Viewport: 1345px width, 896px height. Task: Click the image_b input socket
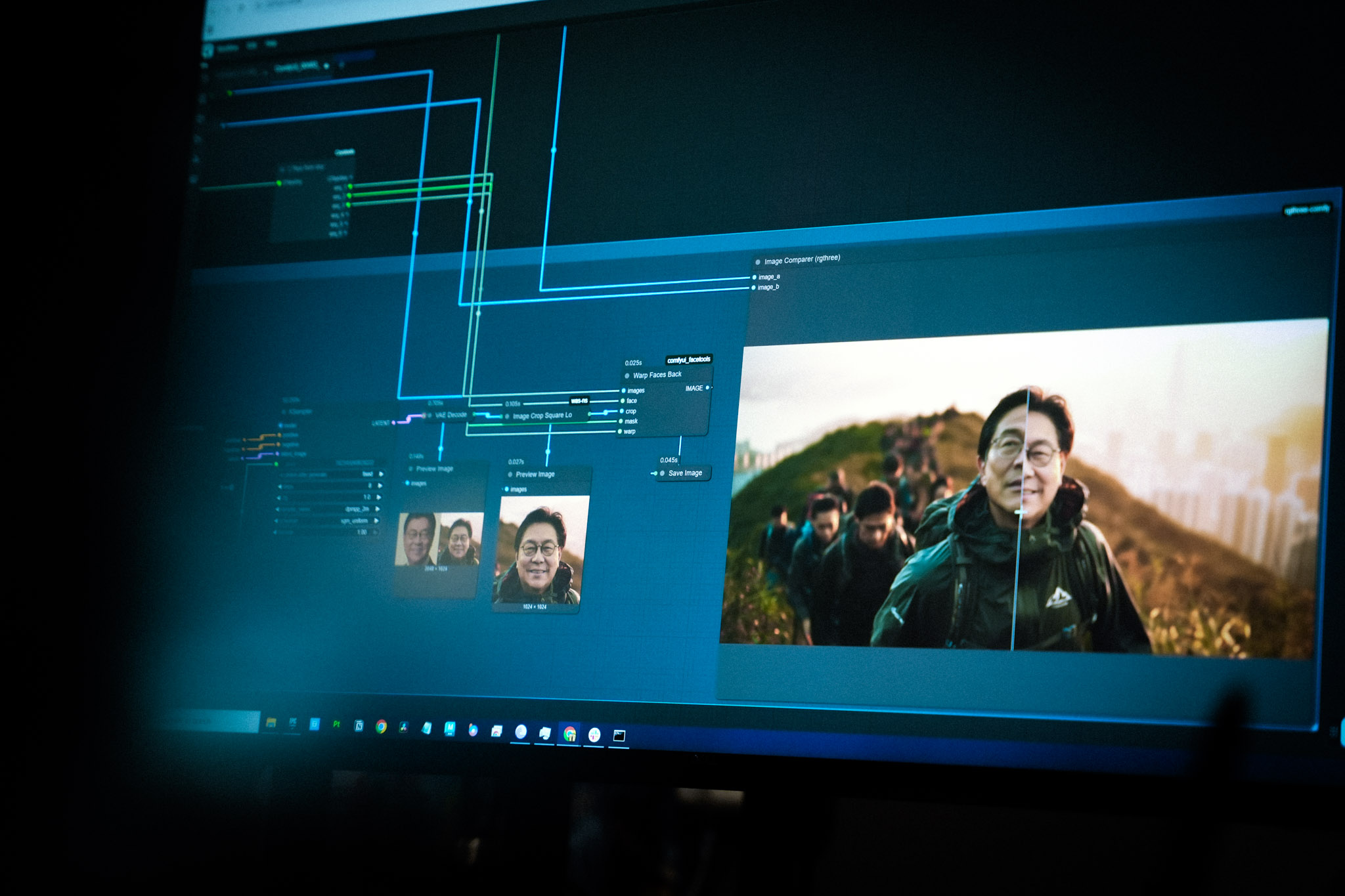(753, 288)
